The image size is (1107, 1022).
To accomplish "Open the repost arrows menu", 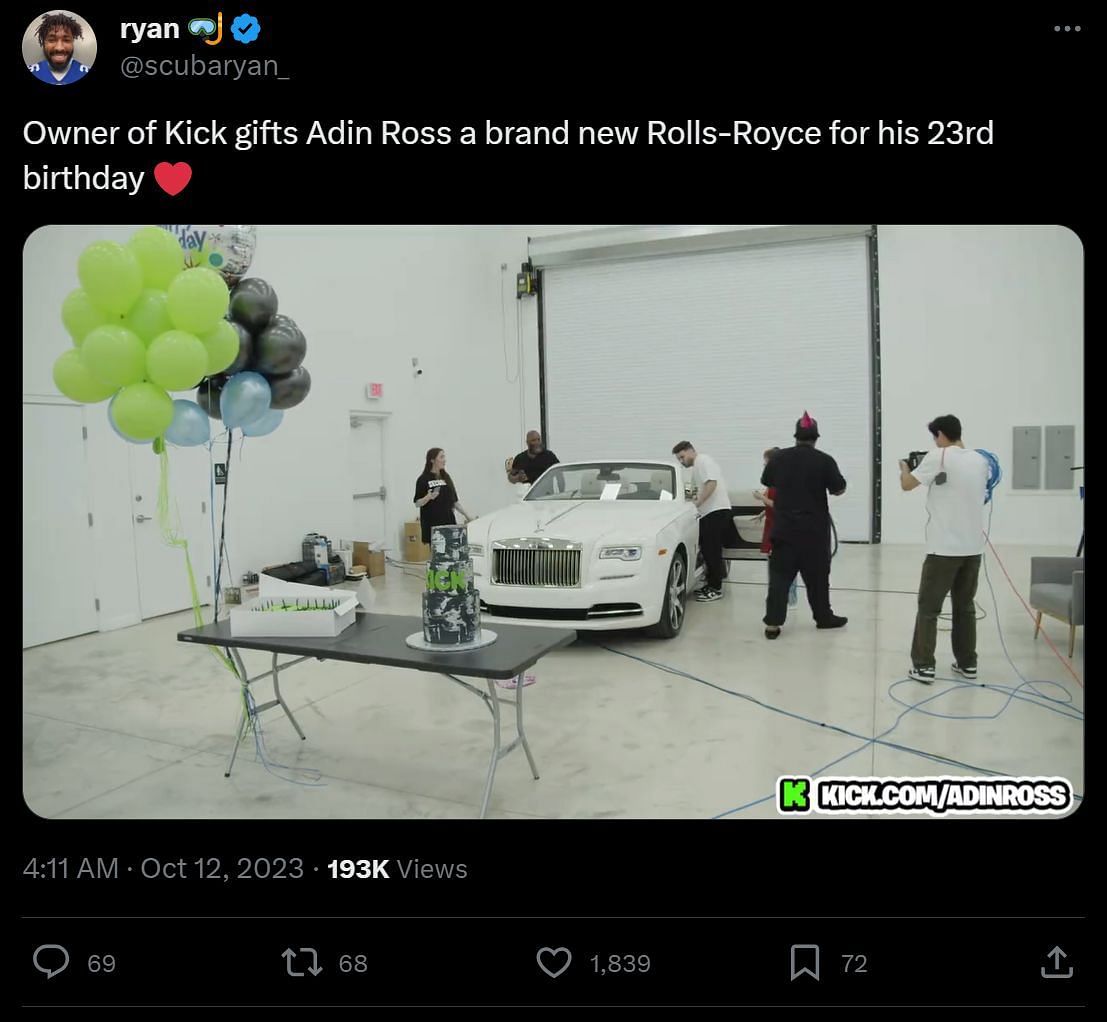I will pyautogui.click(x=299, y=963).
